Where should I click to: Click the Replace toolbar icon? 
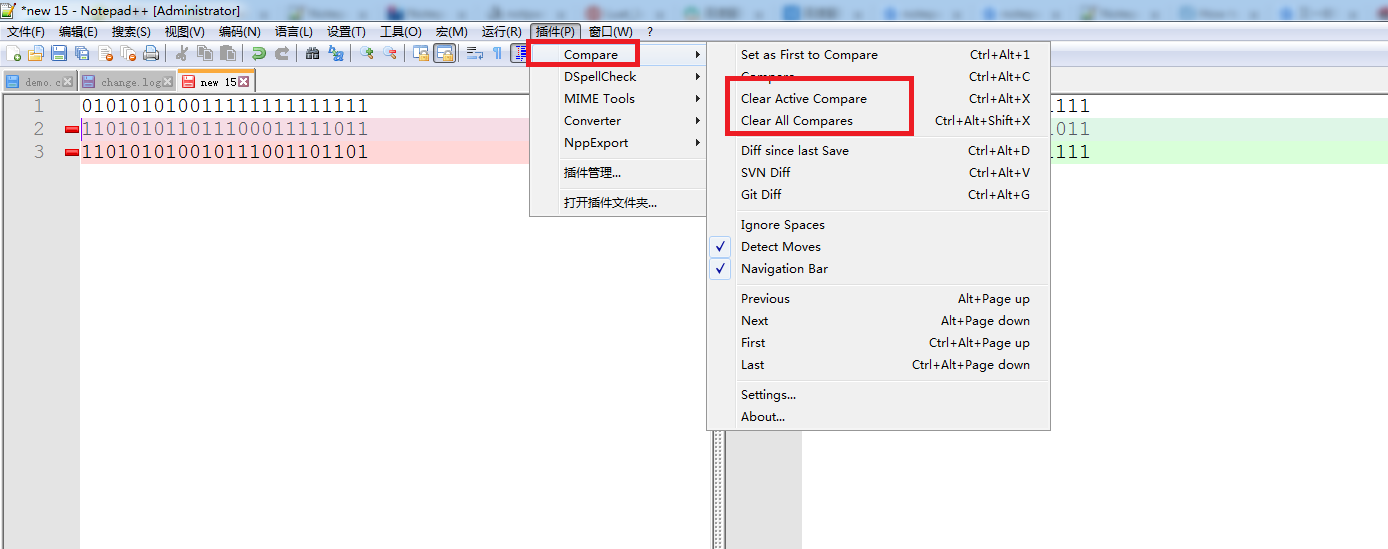[x=335, y=53]
